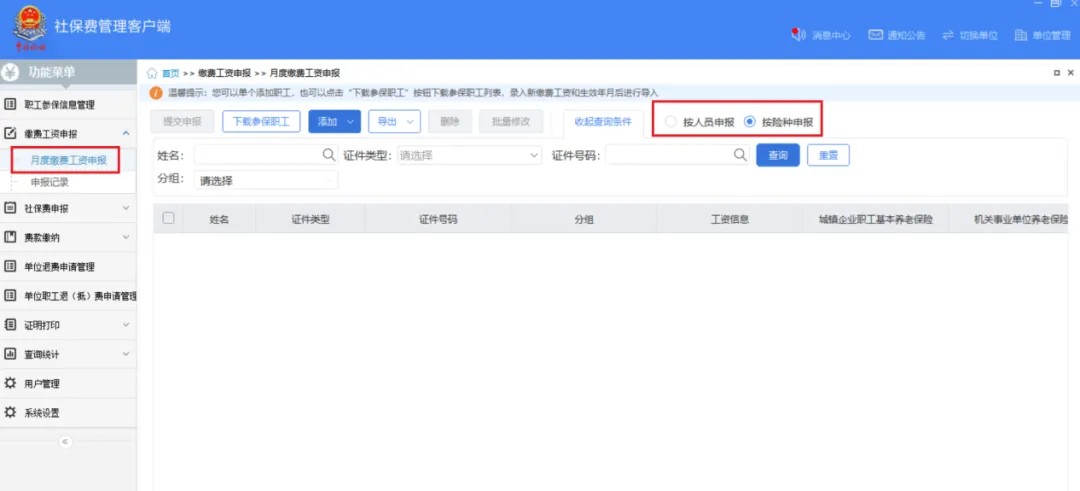Select the 按人员申报 radio button
This screenshot has width=1080, height=491.
coord(671,122)
